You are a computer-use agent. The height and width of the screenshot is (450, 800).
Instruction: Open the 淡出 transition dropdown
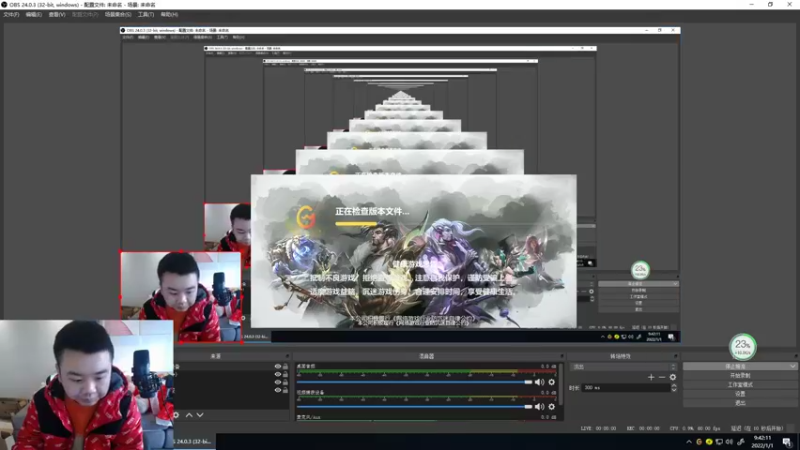623,367
